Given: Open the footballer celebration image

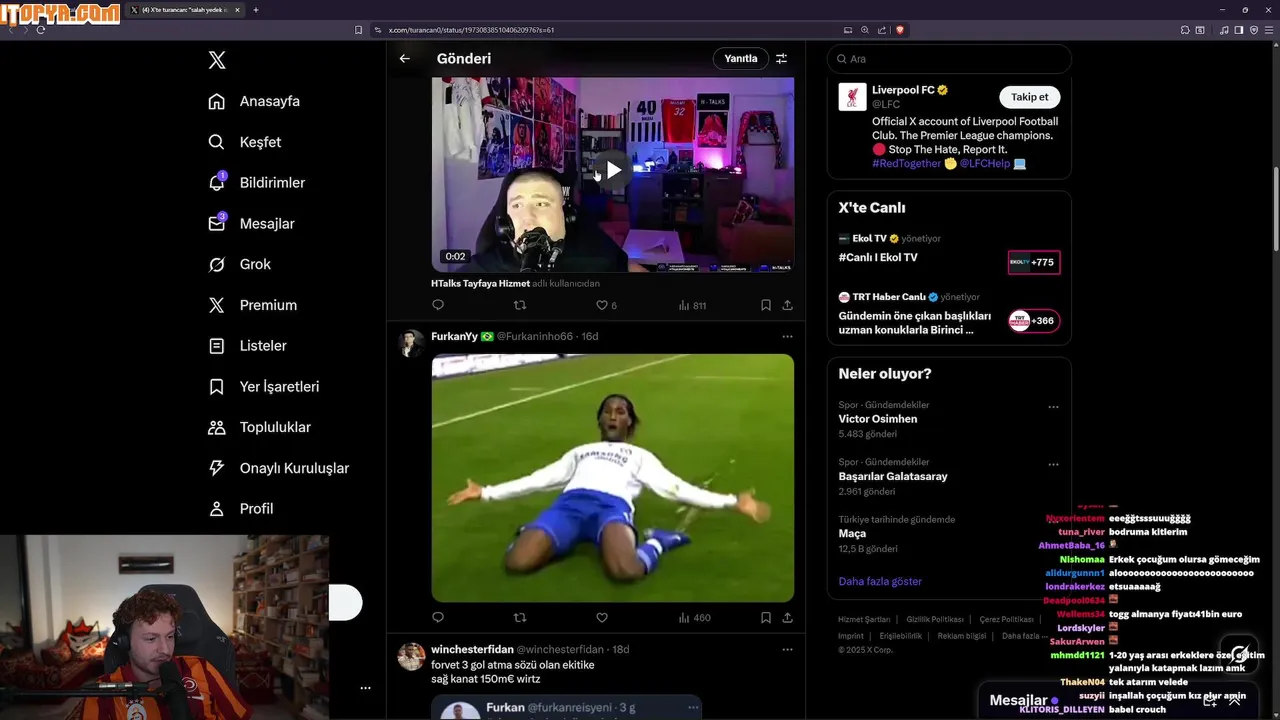Looking at the screenshot, I should [x=613, y=478].
